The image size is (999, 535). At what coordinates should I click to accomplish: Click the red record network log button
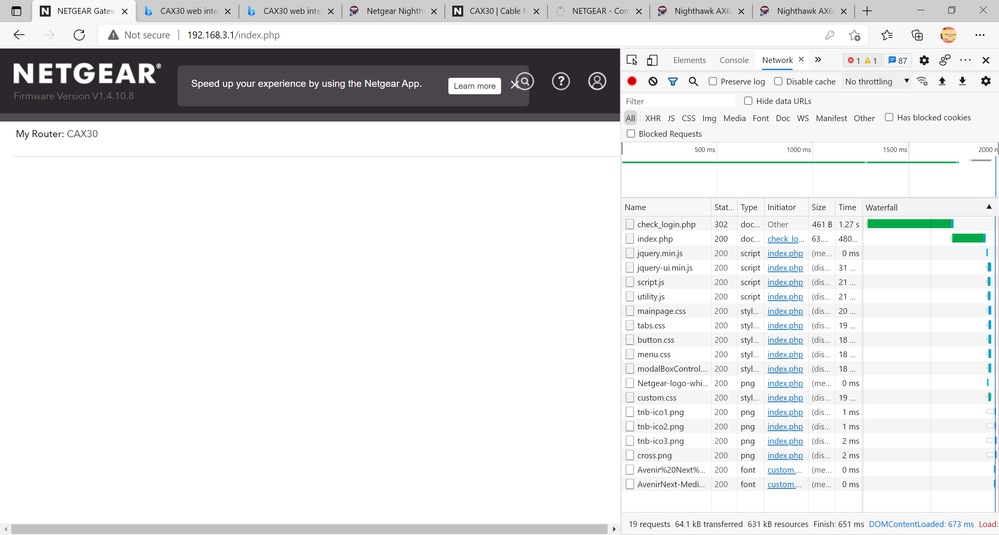click(x=632, y=81)
